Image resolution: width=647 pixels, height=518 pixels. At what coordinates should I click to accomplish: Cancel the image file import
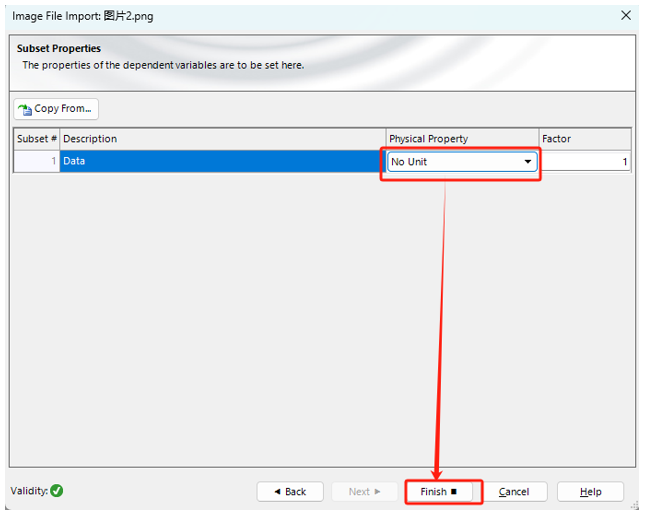514,492
